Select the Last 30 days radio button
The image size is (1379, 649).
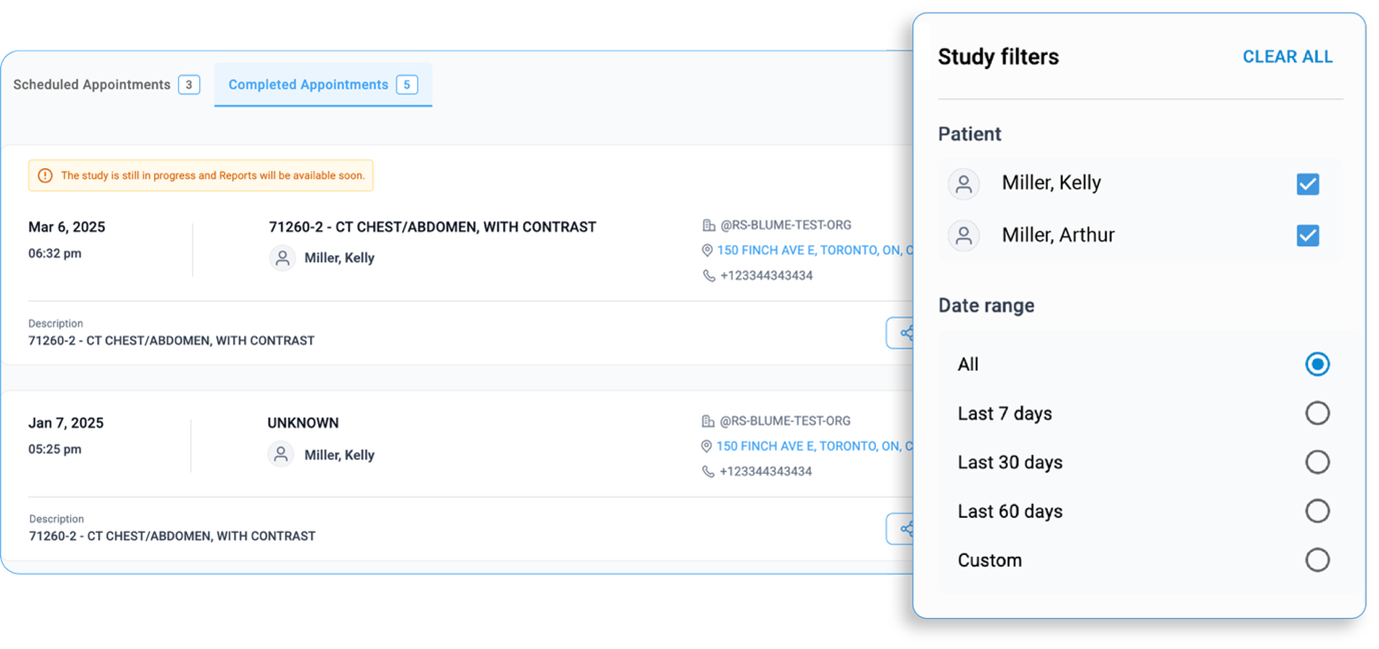tap(1317, 462)
